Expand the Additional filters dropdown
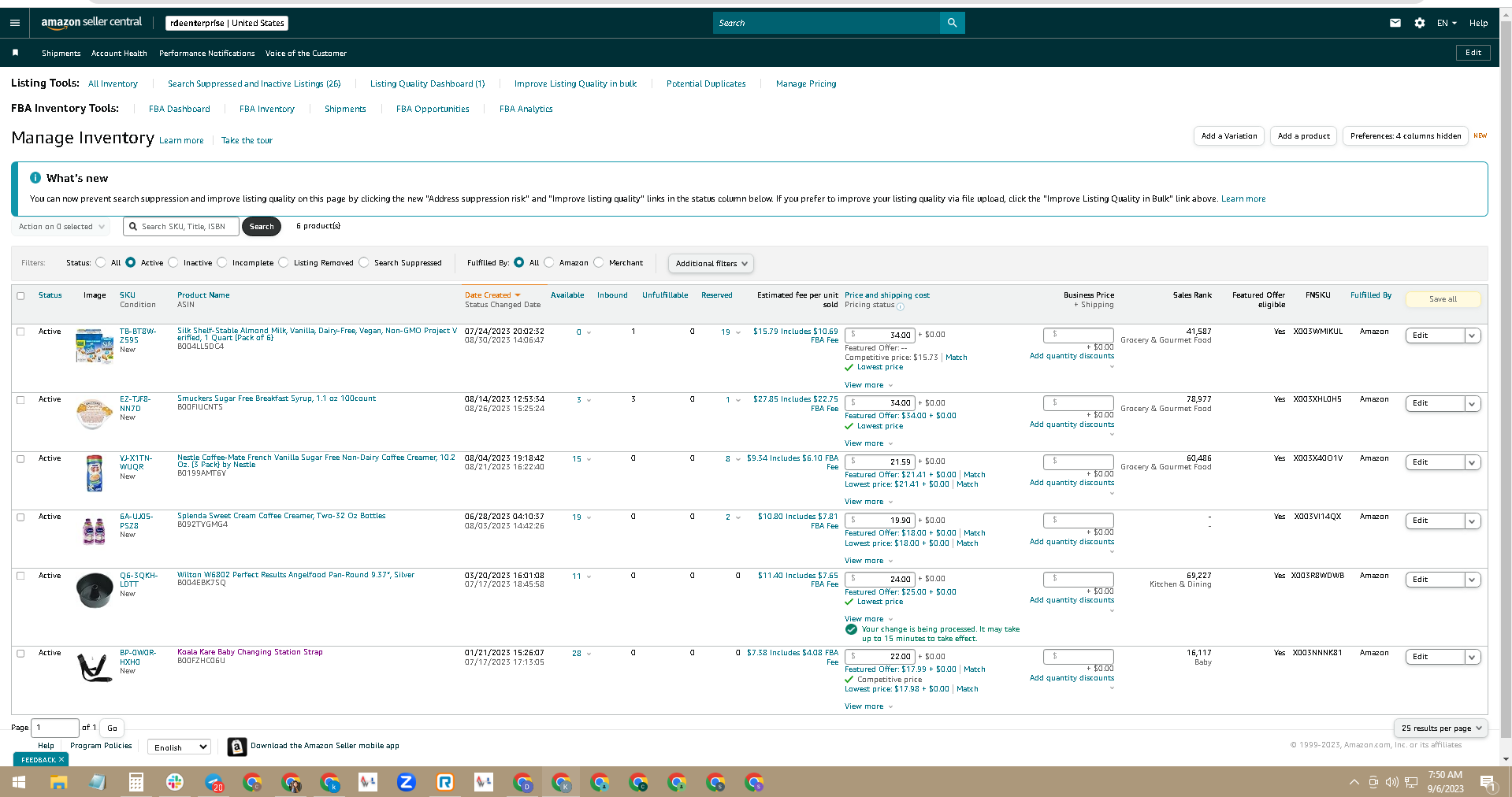The height and width of the screenshot is (797, 1512). [x=711, y=264]
